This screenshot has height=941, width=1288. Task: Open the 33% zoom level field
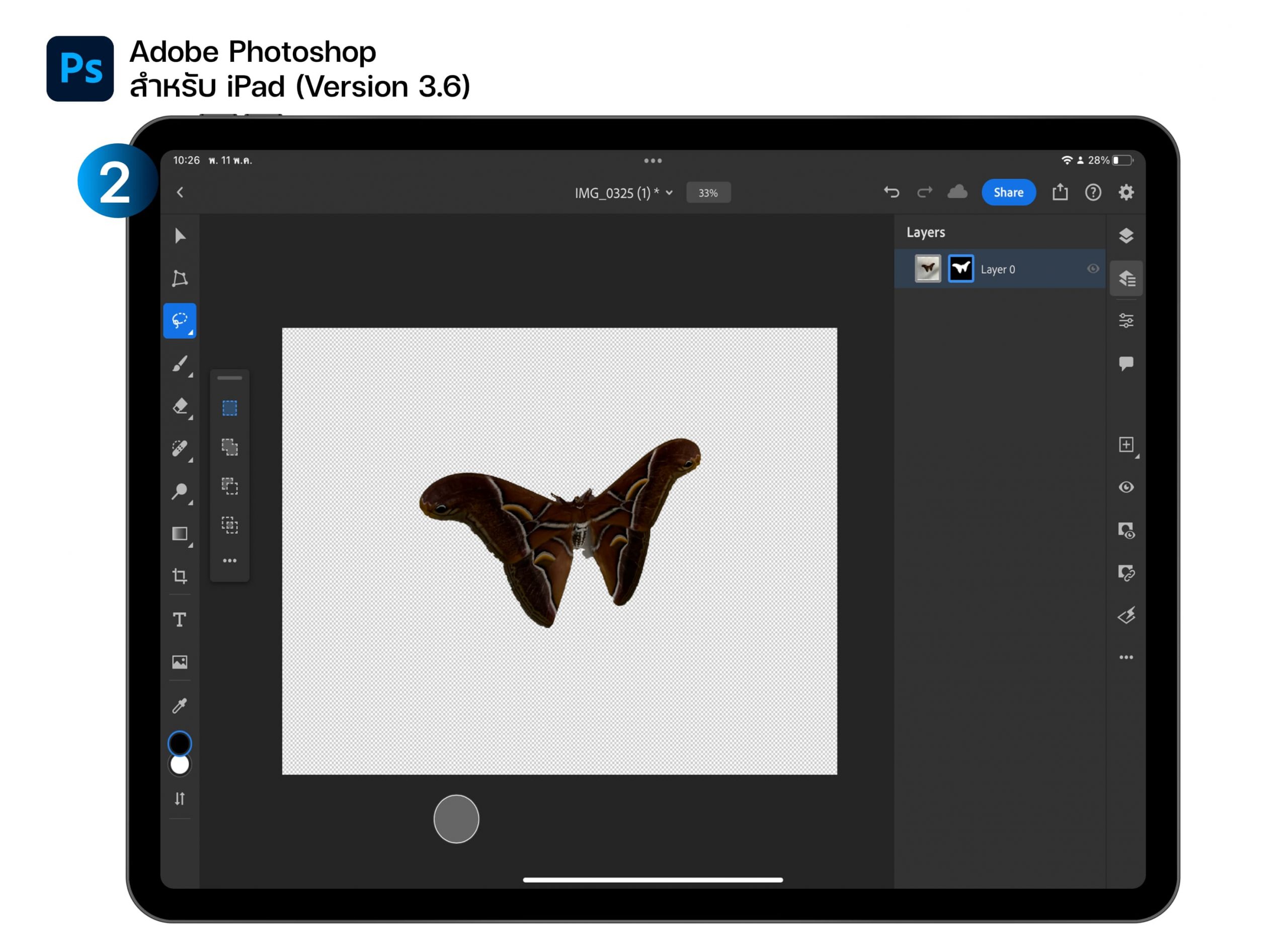point(709,193)
